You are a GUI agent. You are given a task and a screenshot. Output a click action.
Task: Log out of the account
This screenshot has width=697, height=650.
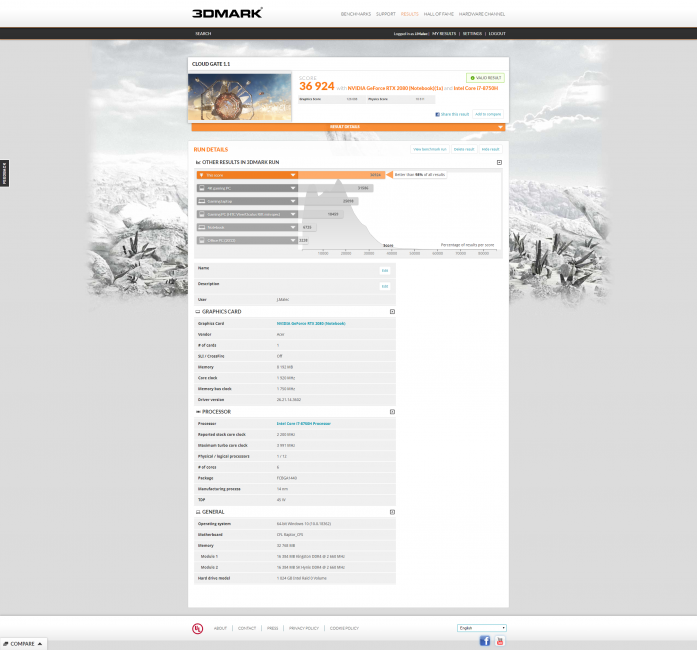click(497, 34)
